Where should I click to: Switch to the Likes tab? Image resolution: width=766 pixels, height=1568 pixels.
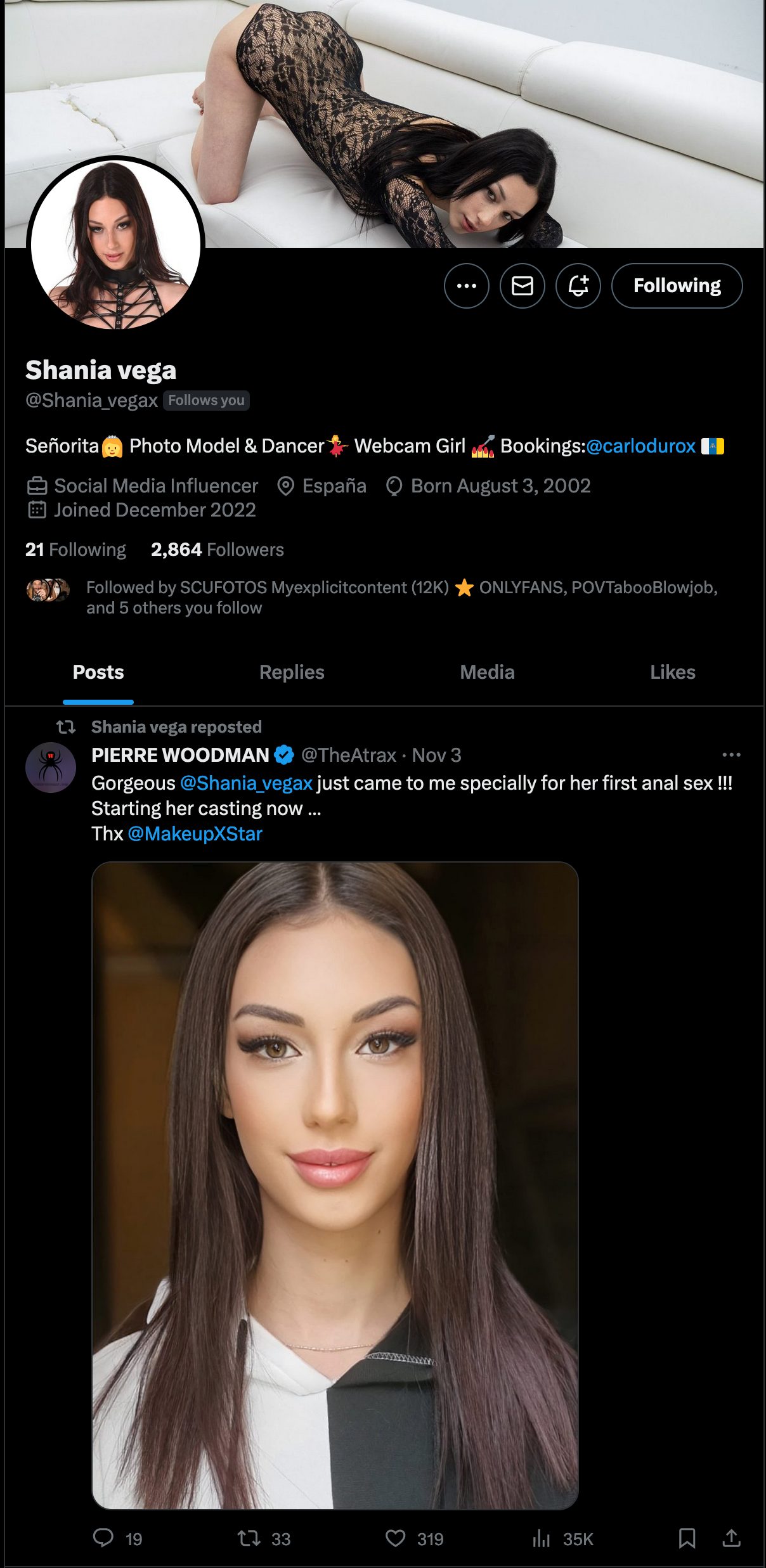click(x=672, y=672)
